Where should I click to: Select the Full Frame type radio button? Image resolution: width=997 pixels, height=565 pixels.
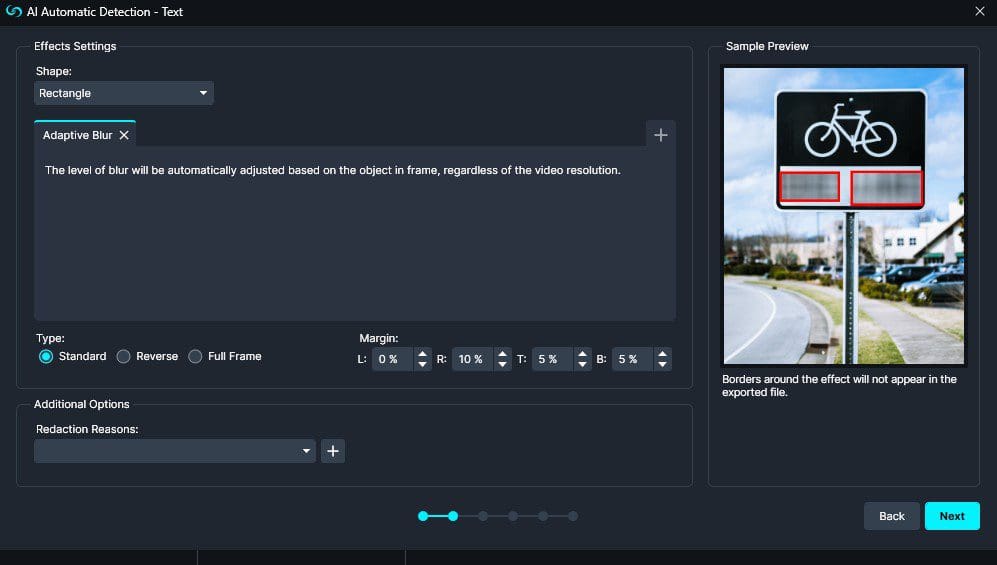pyautogui.click(x=195, y=357)
